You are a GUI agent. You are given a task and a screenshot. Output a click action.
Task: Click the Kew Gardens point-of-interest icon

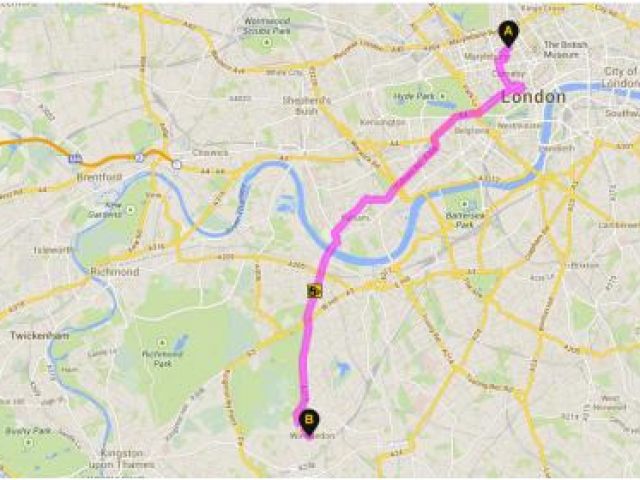(x=131, y=210)
